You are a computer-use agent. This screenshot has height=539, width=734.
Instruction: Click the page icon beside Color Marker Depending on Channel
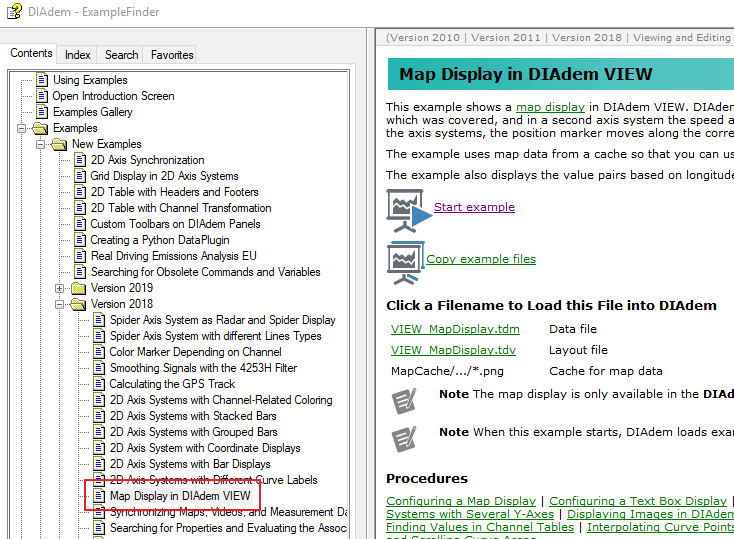(99, 352)
